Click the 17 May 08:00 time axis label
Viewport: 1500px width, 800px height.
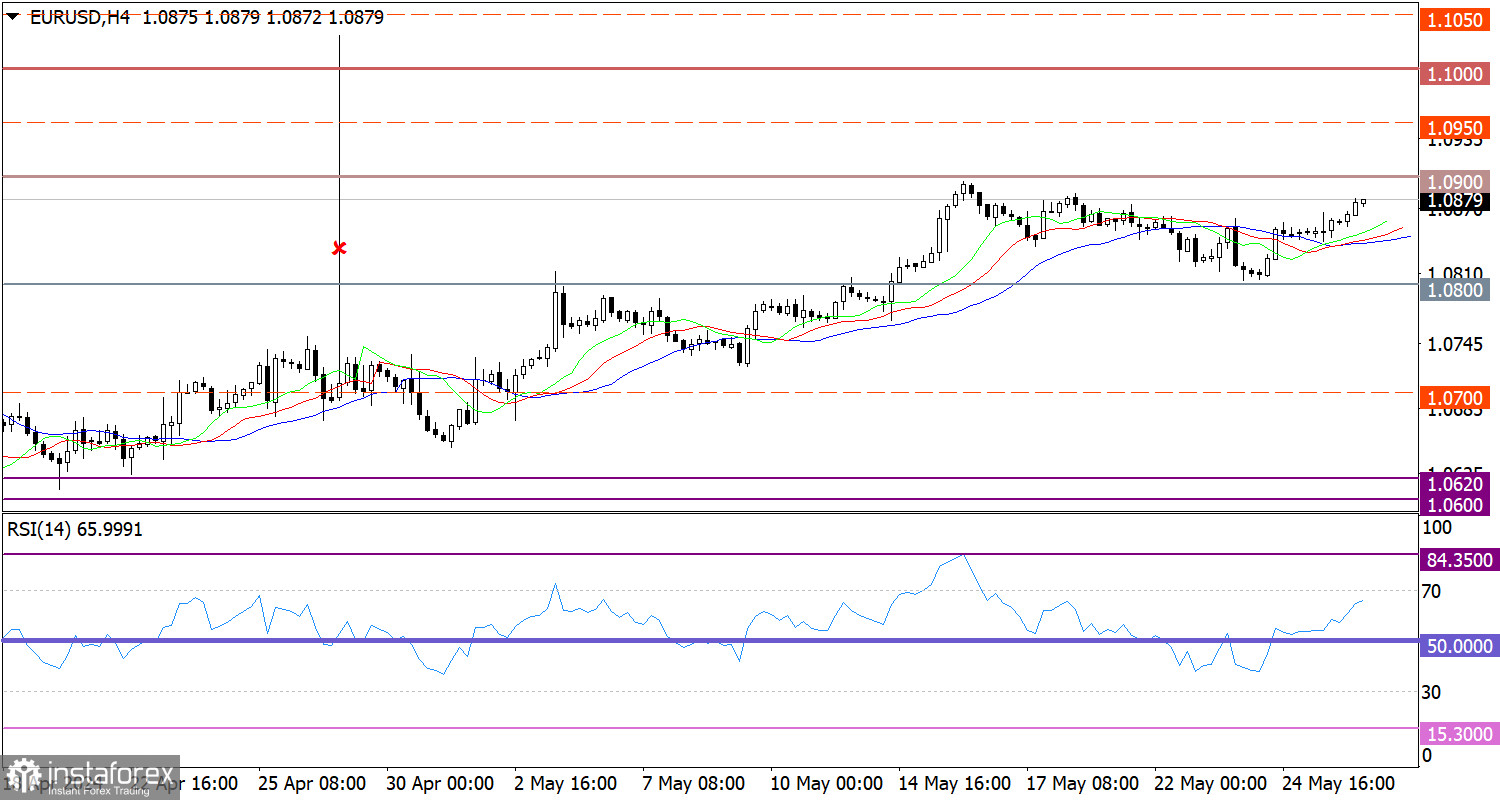point(1083,782)
